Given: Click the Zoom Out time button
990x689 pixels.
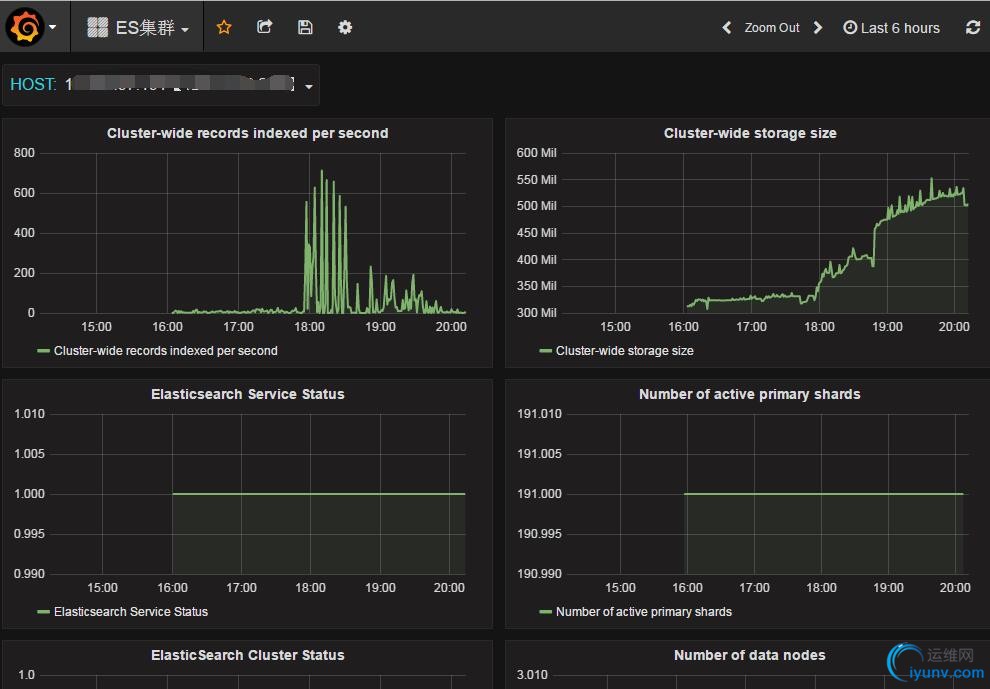Looking at the screenshot, I should 772,28.
